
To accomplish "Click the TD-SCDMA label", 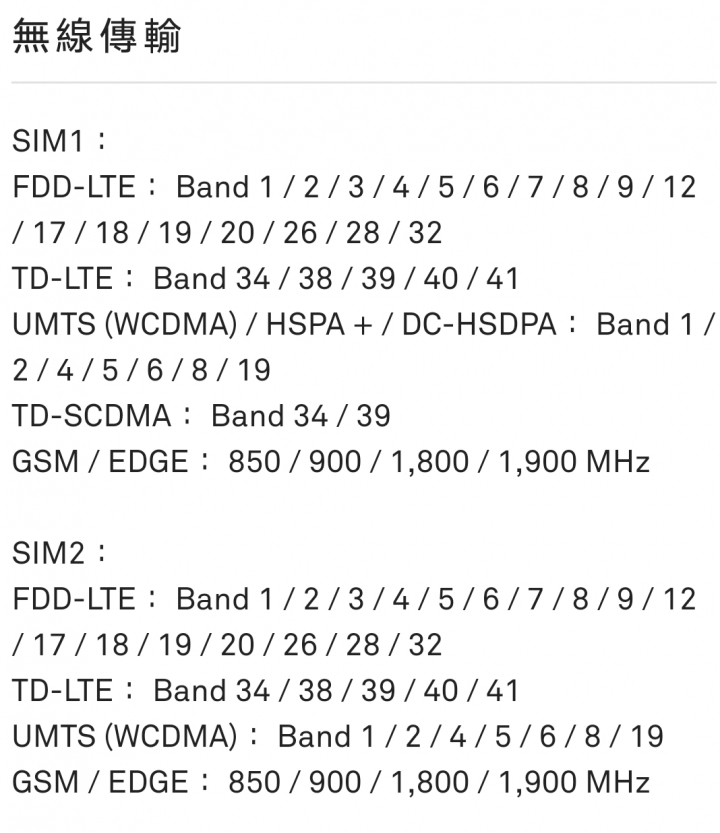I will [91, 416].
